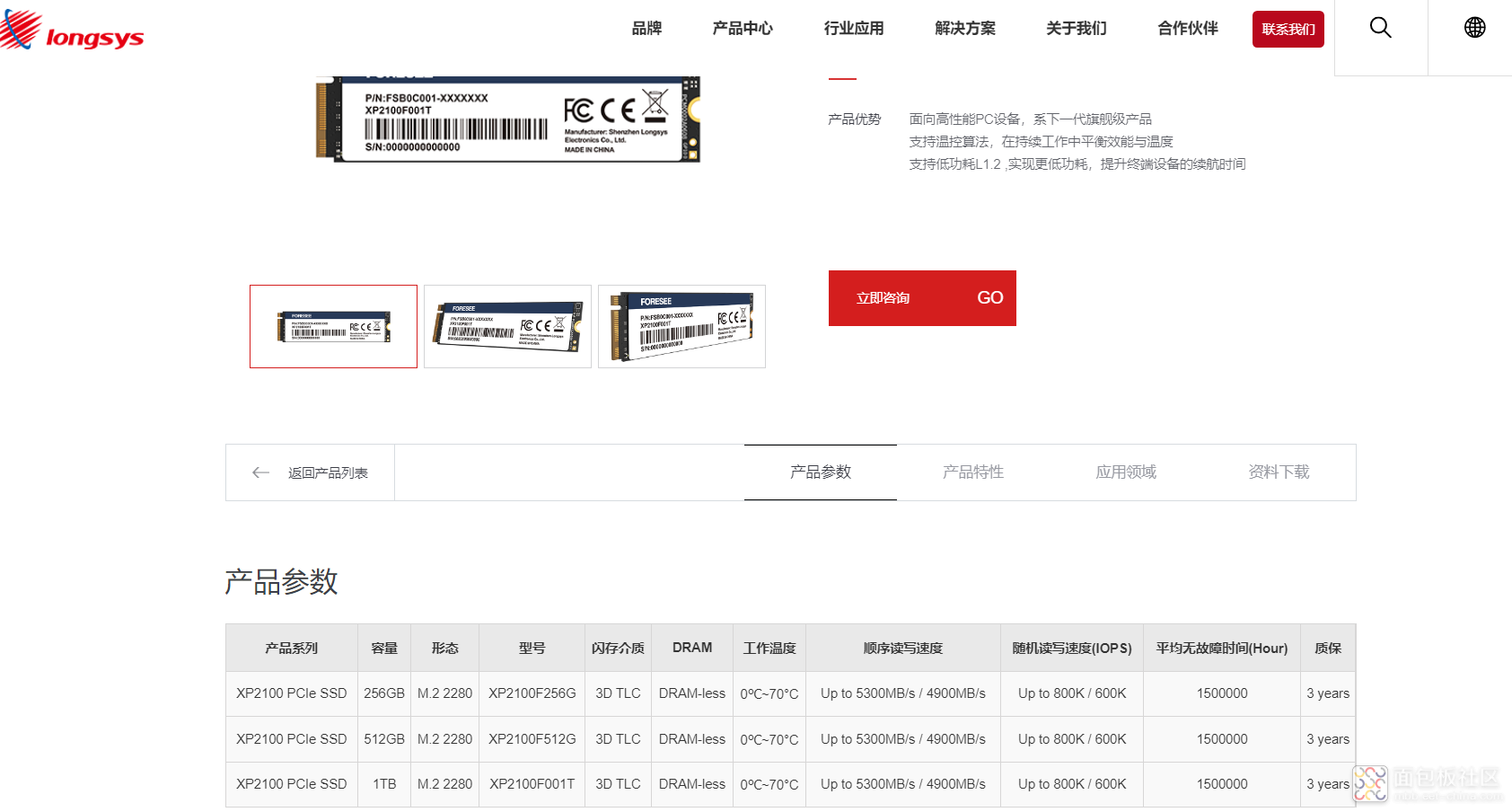The width and height of the screenshot is (1512, 812).
Task: Select the 产品参数 tab
Action: coord(821,472)
